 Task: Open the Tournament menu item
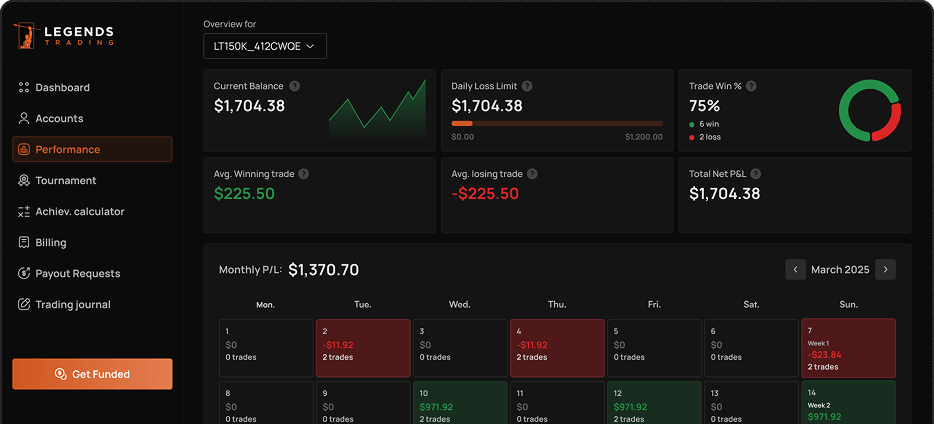tap(92, 180)
